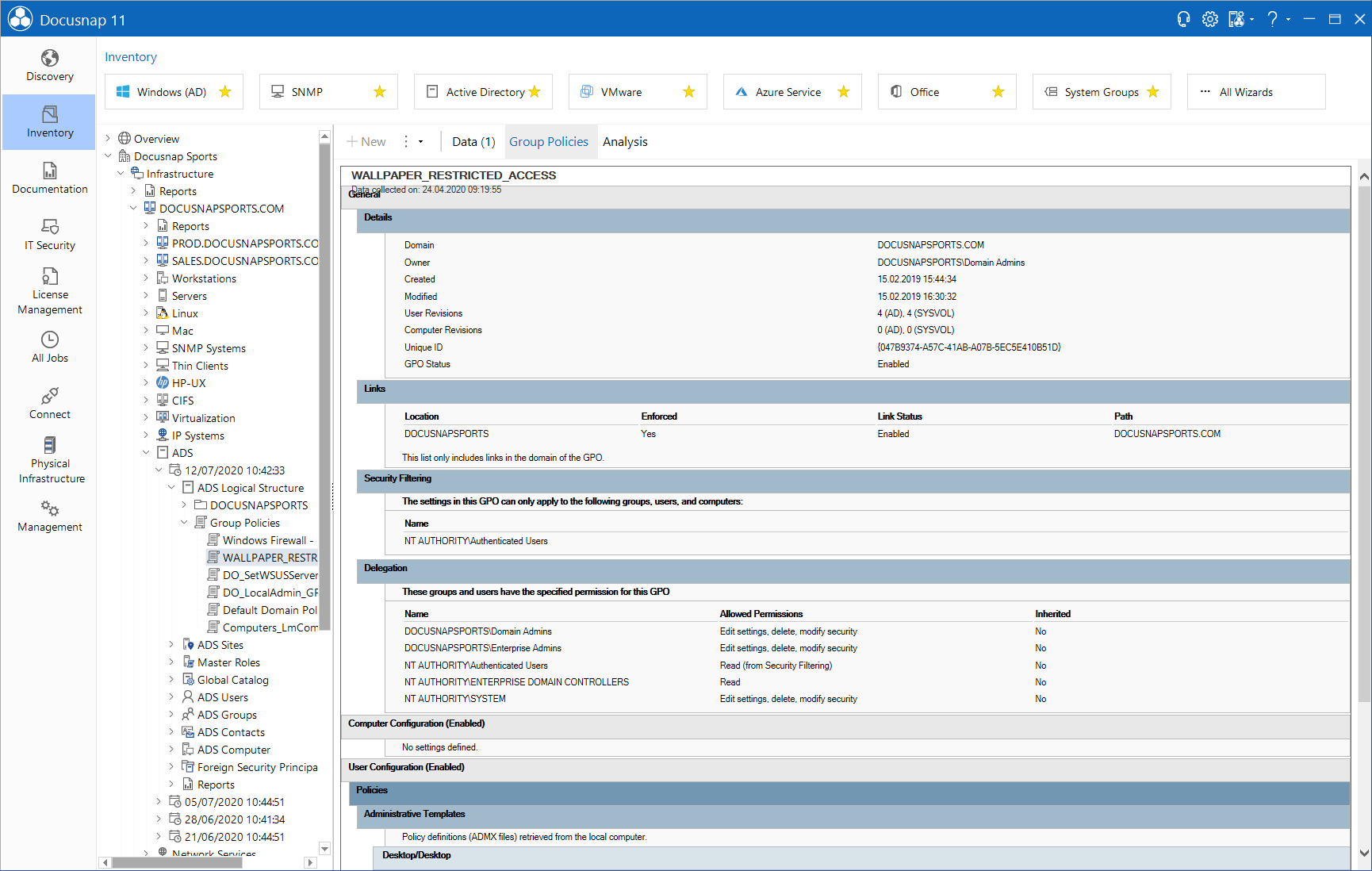Viewport: 1372px width, 871px height.
Task: Open the Discovery section in sidebar
Action: click(49, 66)
